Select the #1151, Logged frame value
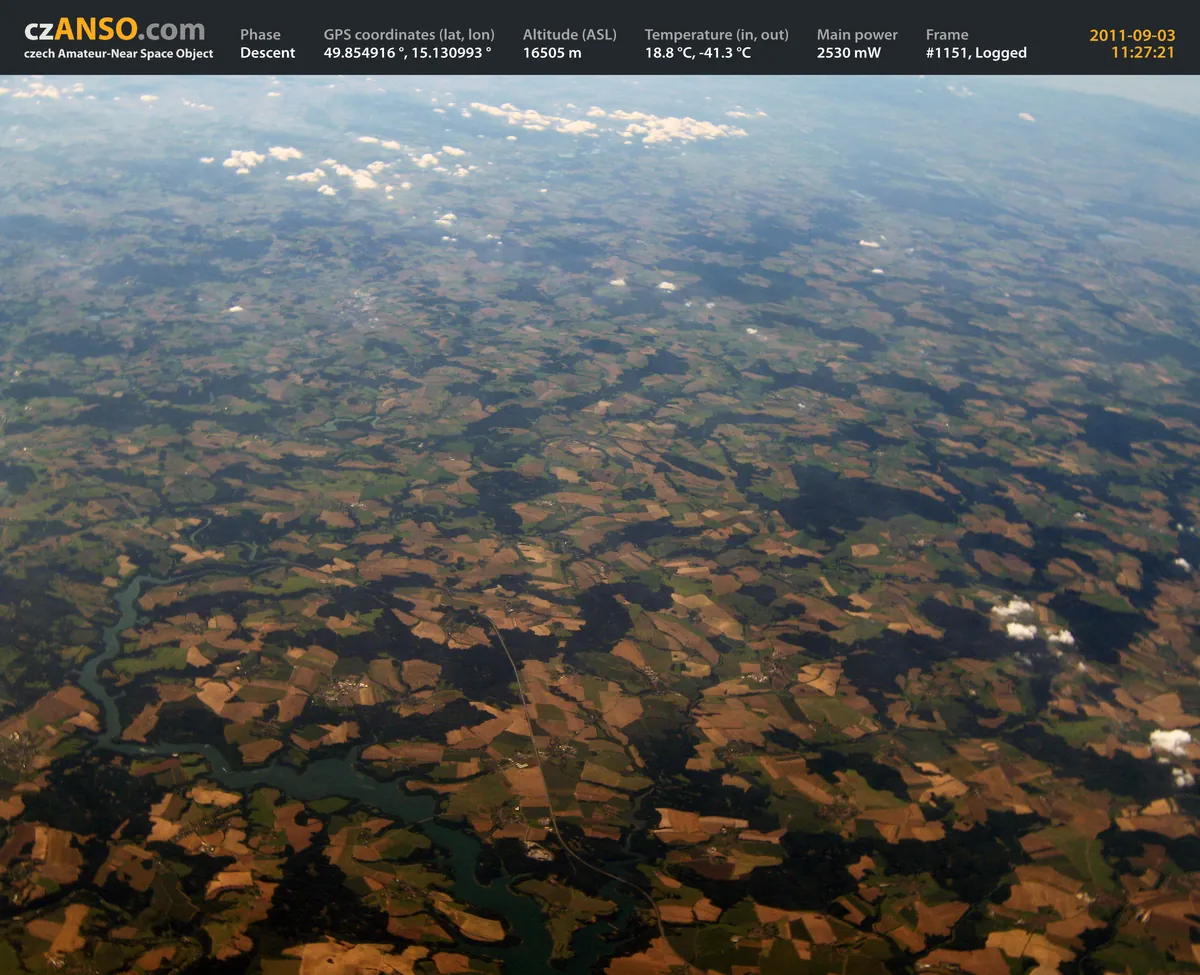 (x=976, y=53)
